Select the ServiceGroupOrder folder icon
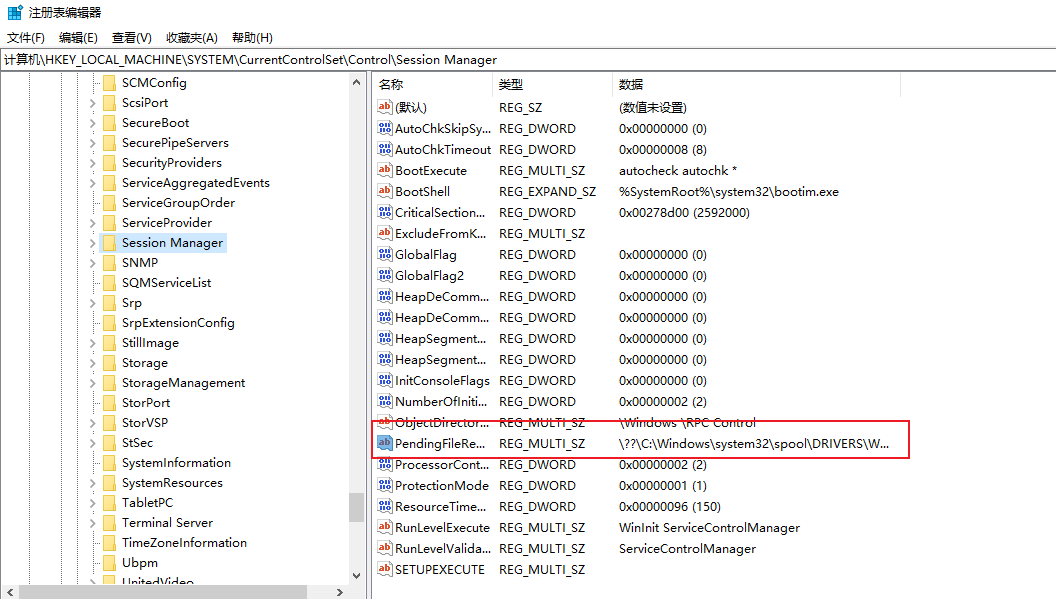1056x599 pixels. [109, 203]
